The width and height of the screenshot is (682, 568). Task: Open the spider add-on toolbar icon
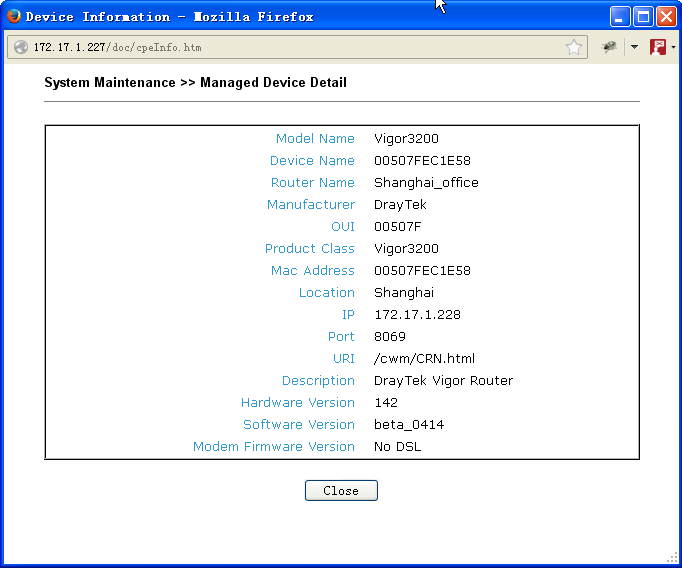point(609,47)
